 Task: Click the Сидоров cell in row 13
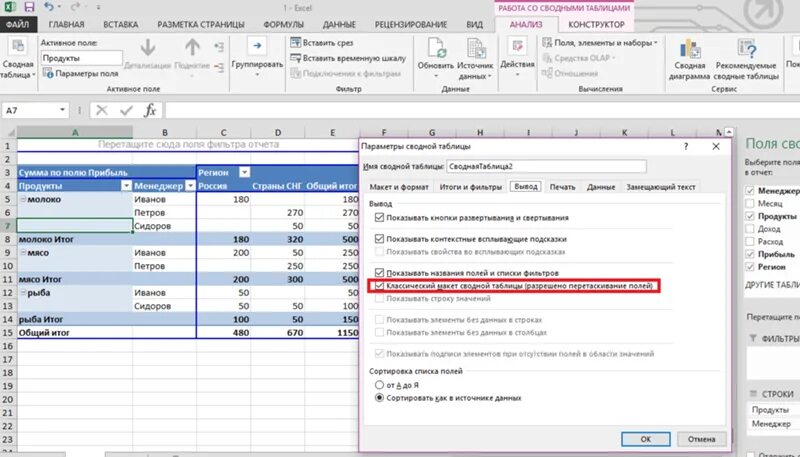coord(164,306)
